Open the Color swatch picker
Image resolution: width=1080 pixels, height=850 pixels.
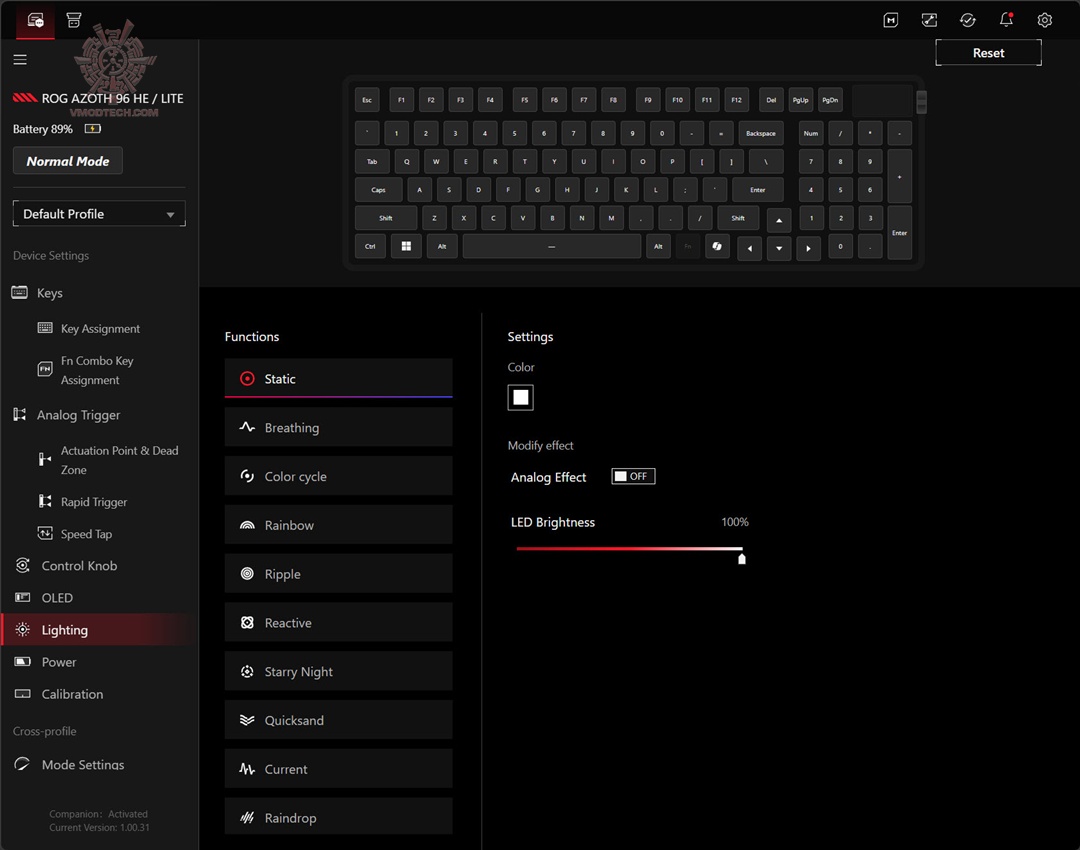point(521,397)
